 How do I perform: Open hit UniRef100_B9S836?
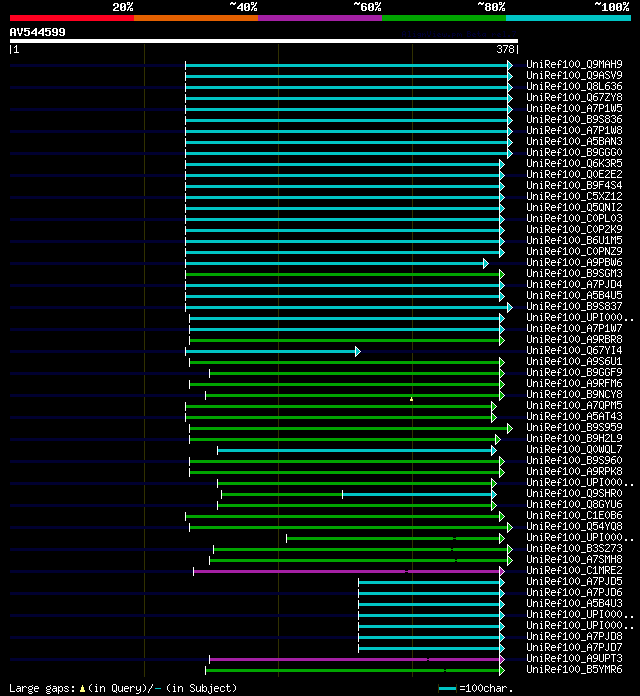(x=574, y=119)
